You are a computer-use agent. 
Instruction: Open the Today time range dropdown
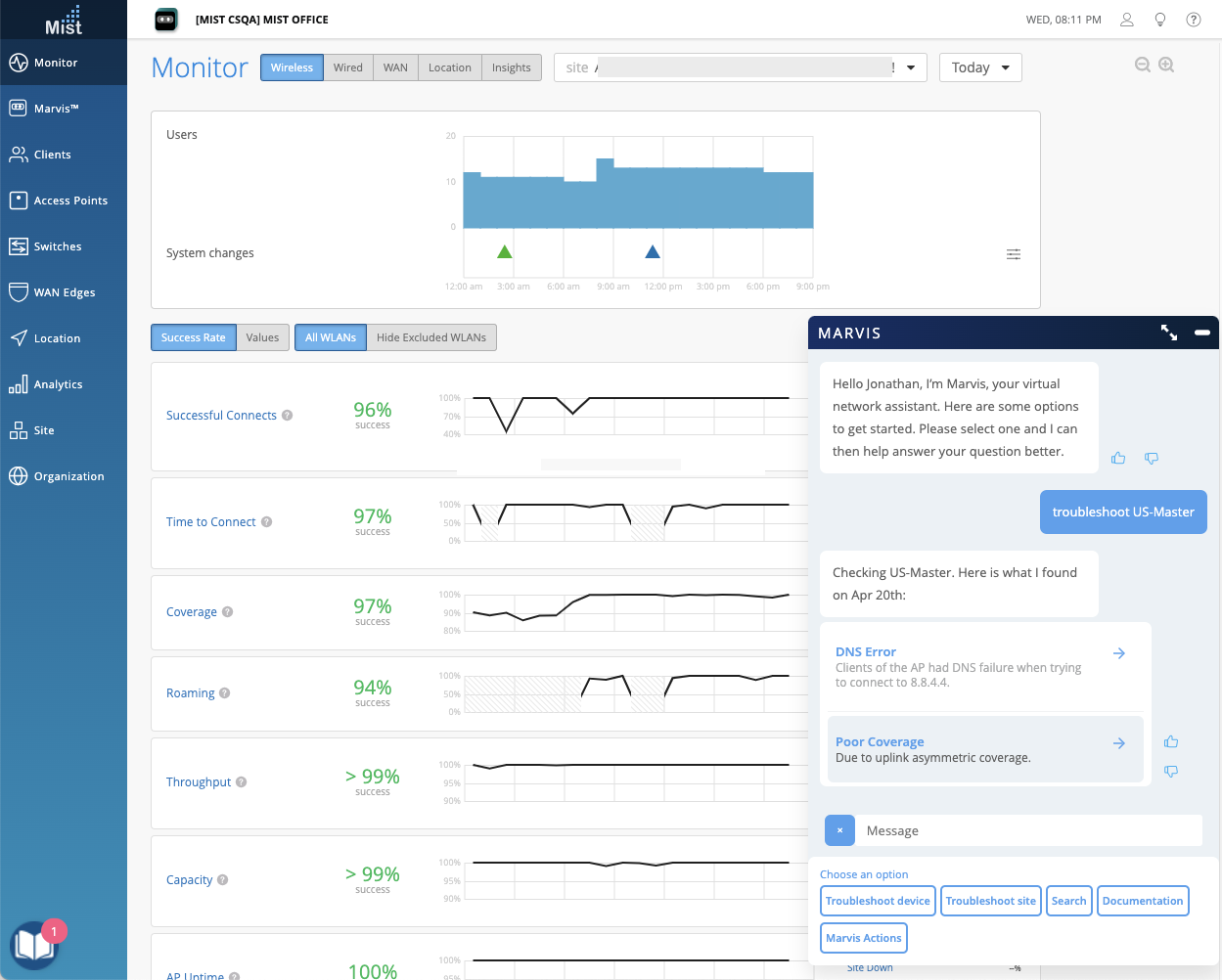point(980,67)
